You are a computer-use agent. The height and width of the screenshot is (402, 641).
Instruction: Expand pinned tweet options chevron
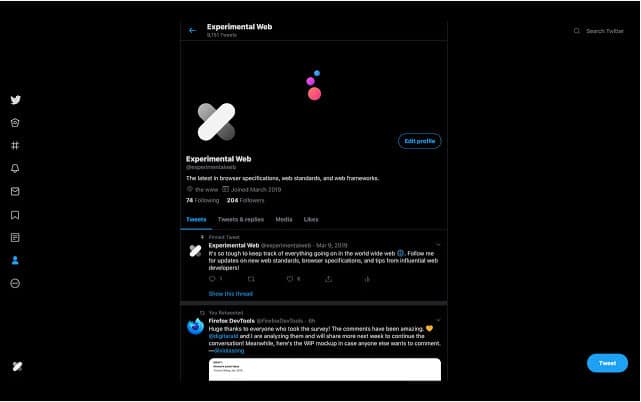tap(438, 245)
